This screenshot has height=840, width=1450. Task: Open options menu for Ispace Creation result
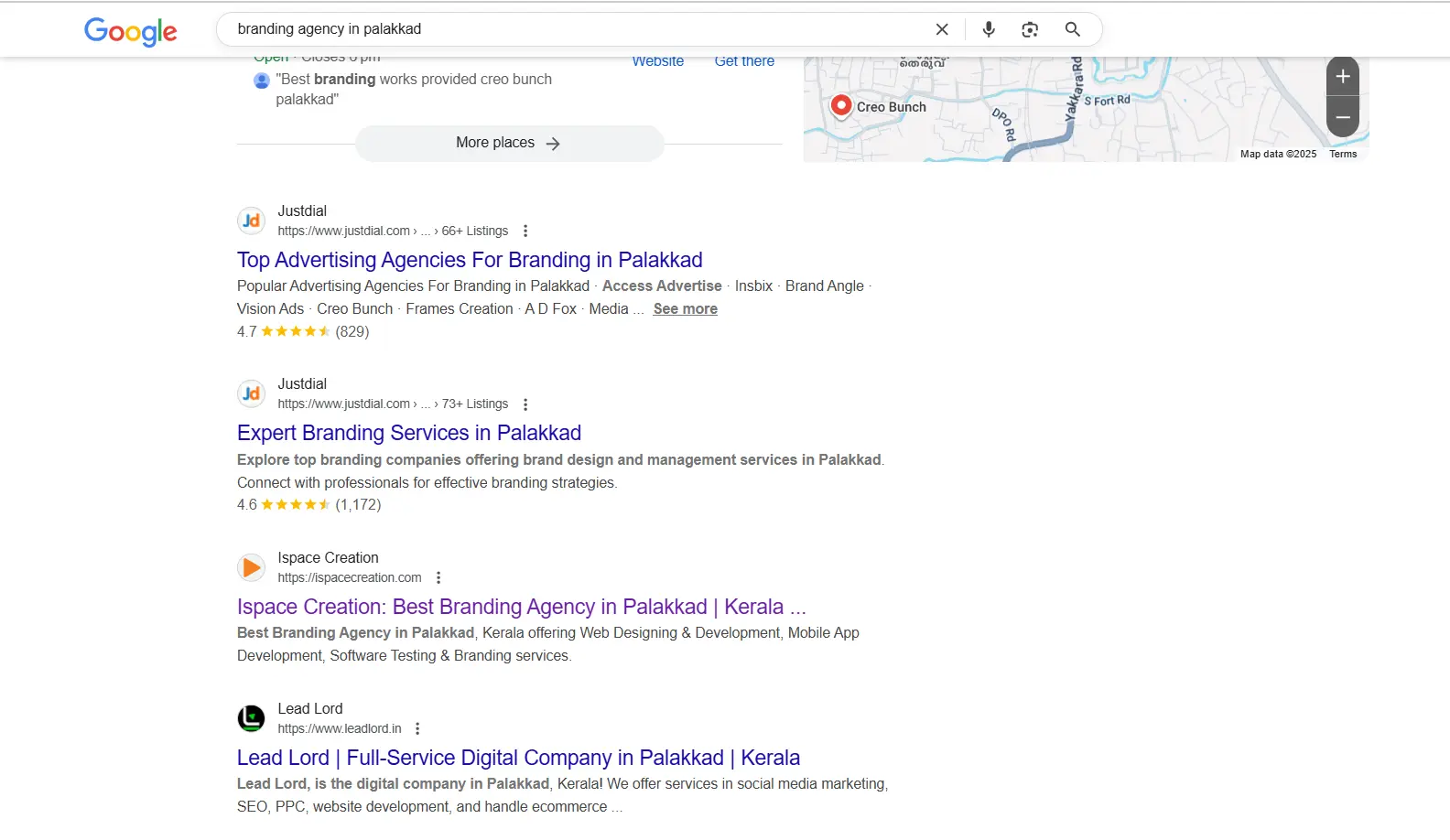(x=438, y=578)
